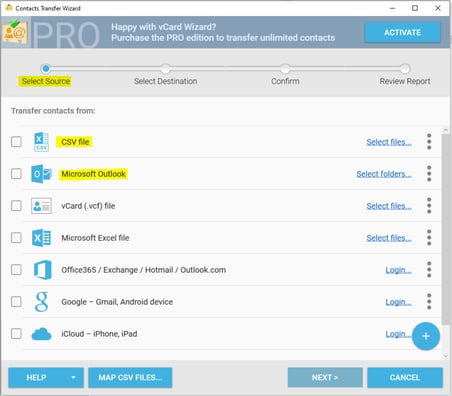Click the Google – Gmail, Android device label
Screen dimensions: 452x396
click(x=117, y=302)
